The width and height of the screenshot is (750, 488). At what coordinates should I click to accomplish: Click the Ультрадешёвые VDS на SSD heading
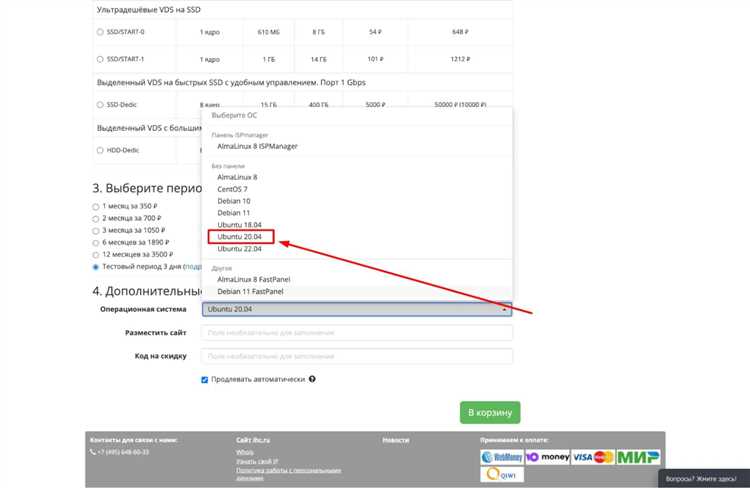pos(149,10)
